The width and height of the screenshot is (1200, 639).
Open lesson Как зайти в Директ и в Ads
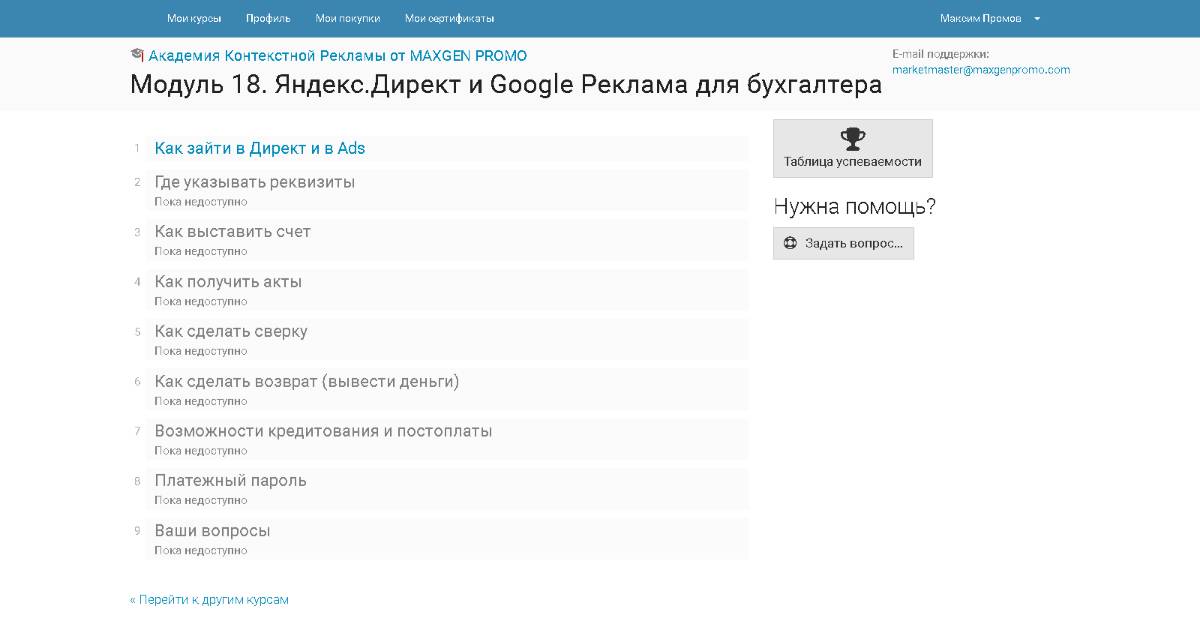(260, 148)
